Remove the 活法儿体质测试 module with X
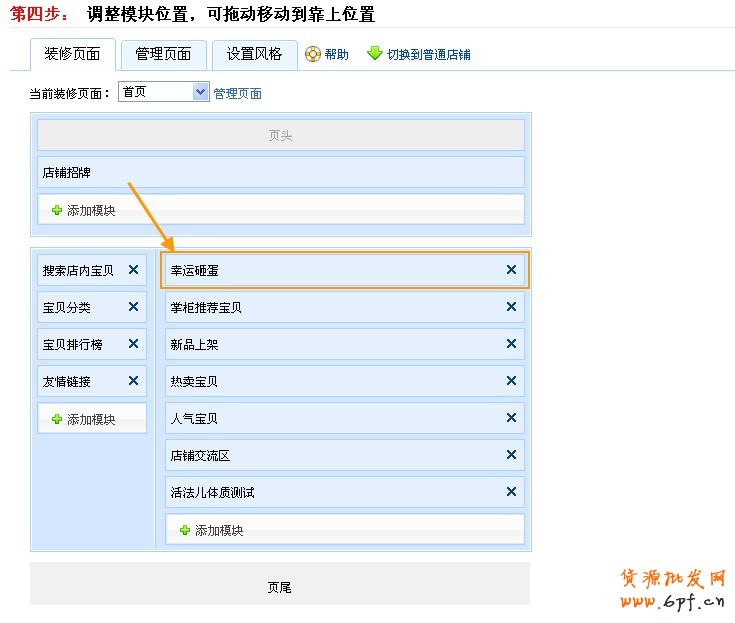 pos(511,492)
